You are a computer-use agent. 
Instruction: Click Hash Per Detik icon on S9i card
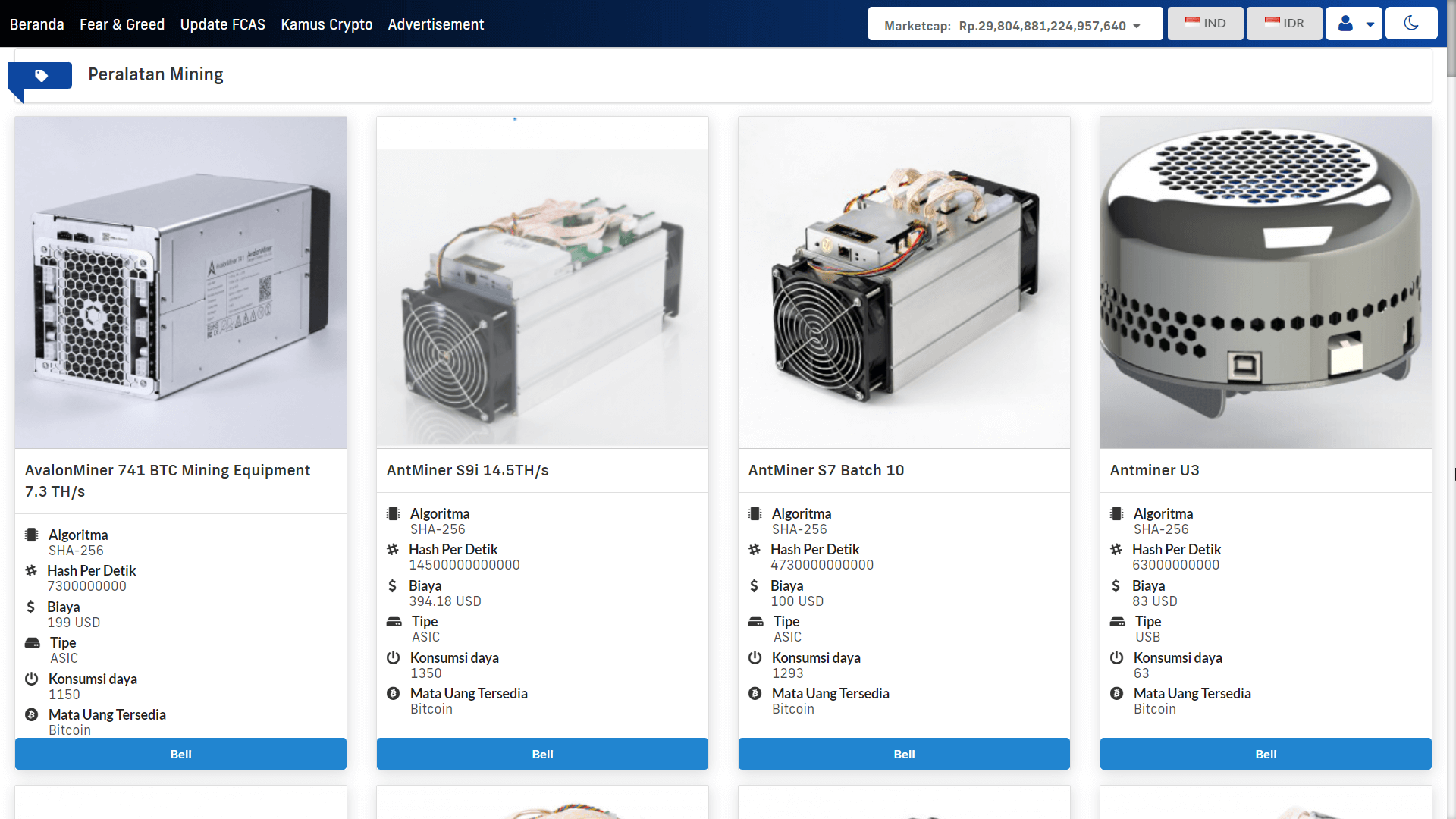393,549
